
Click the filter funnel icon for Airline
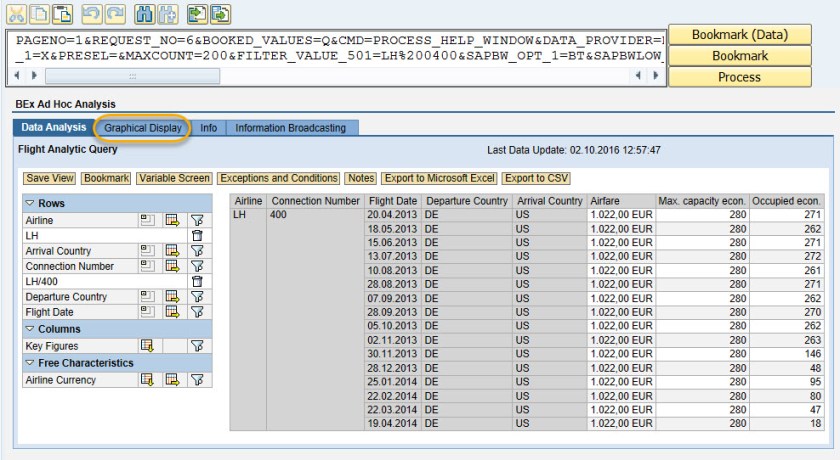[197, 220]
